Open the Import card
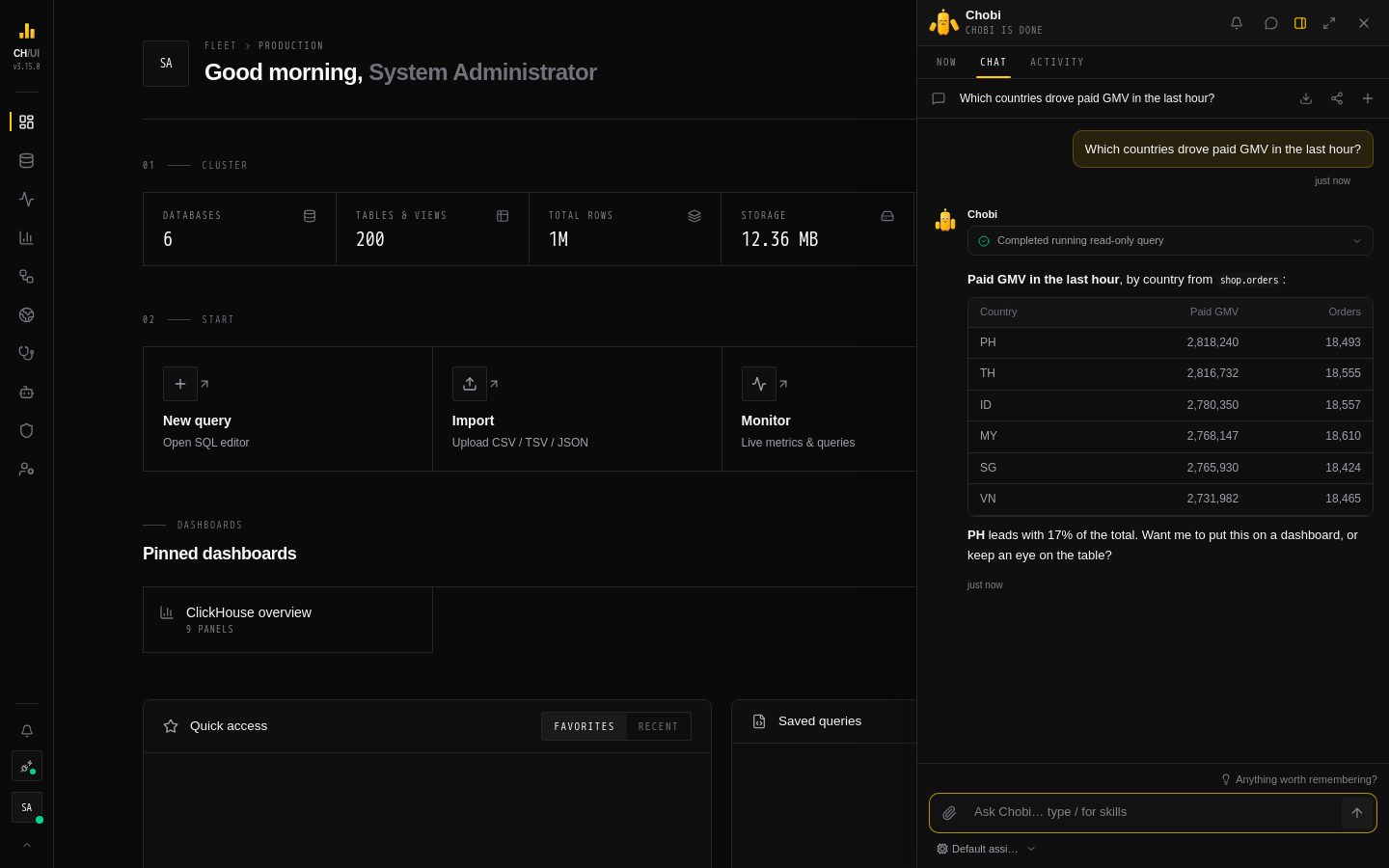Viewport: 1389px width, 868px height. click(x=577, y=409)
